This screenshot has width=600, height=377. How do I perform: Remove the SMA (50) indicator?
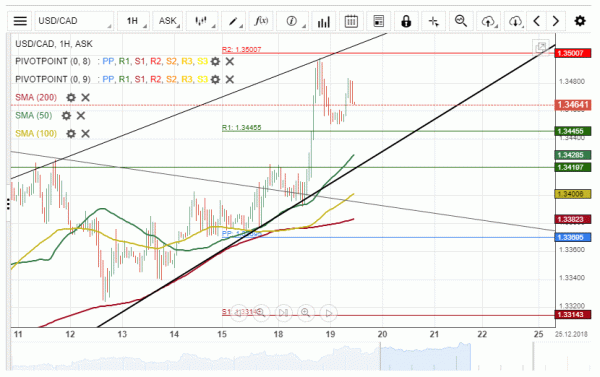click(x=81, y=116)
